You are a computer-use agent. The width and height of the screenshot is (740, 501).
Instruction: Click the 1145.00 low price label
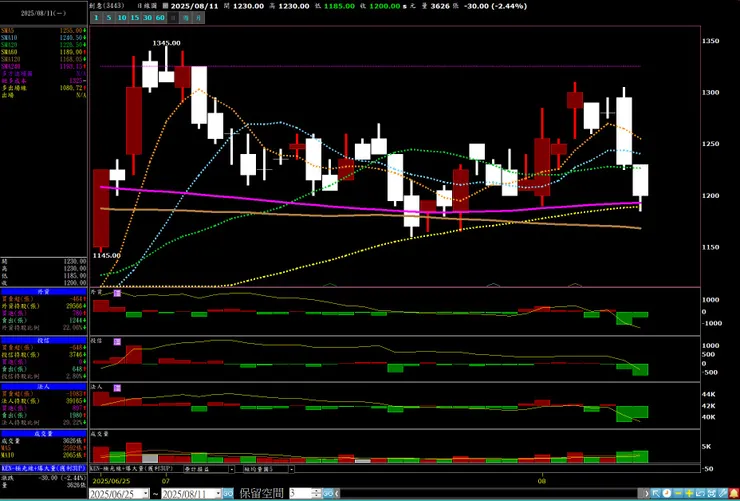[x=106, y=255]
